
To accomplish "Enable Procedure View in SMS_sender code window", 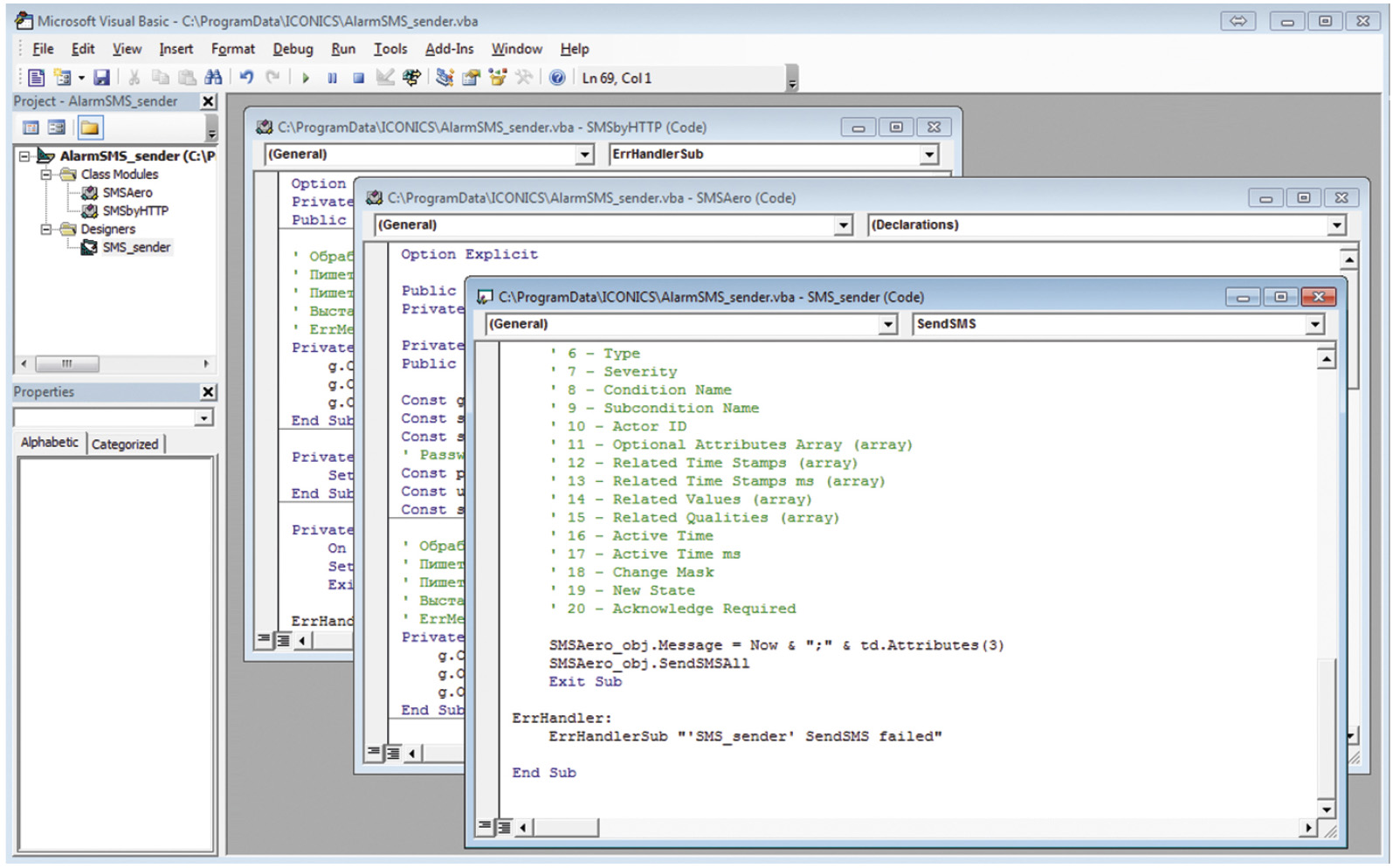I will point(486,826).
